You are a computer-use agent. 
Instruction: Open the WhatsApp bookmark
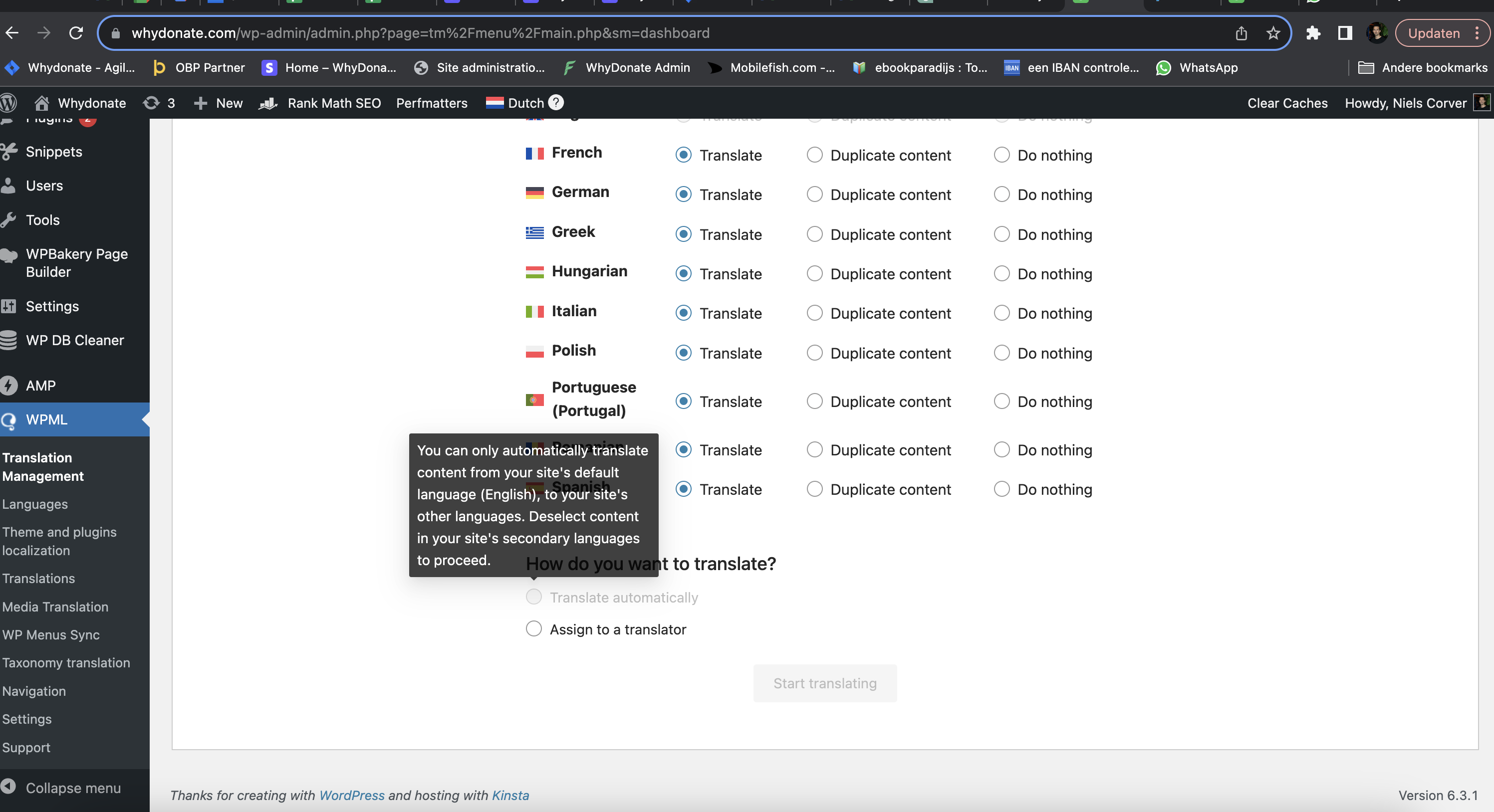1197,68
